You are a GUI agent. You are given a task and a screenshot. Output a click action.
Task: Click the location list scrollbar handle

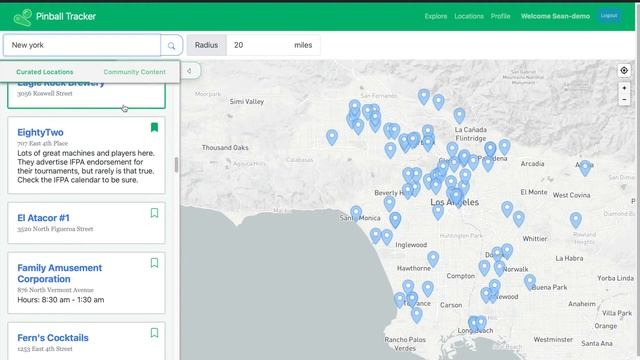176,164
